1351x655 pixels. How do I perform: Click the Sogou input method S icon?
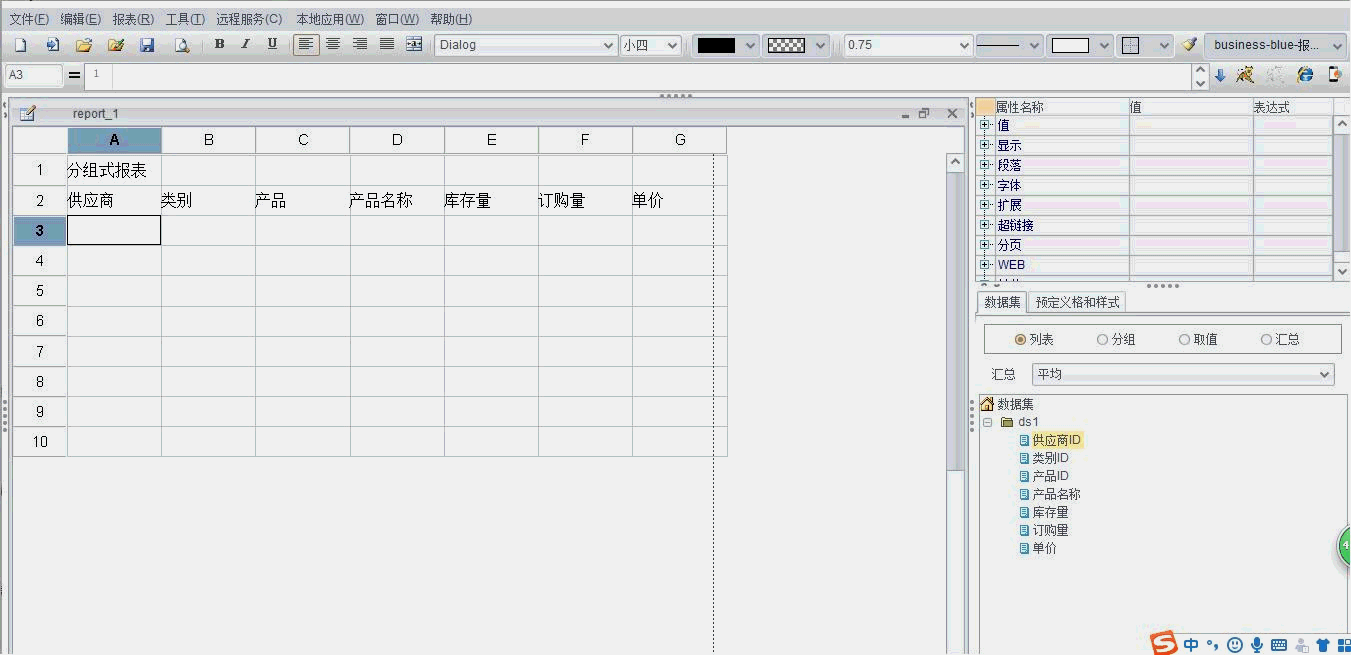[1163, 643]
